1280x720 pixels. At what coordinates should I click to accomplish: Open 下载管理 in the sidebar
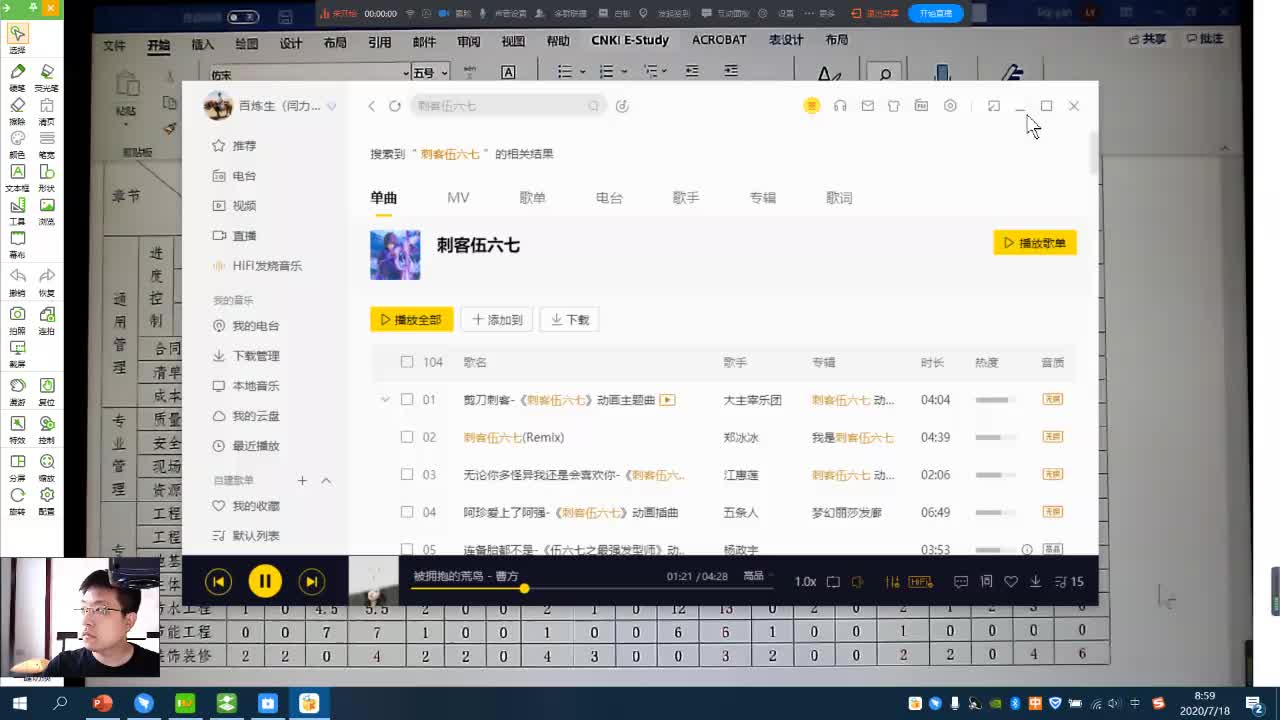click(246, 356)
